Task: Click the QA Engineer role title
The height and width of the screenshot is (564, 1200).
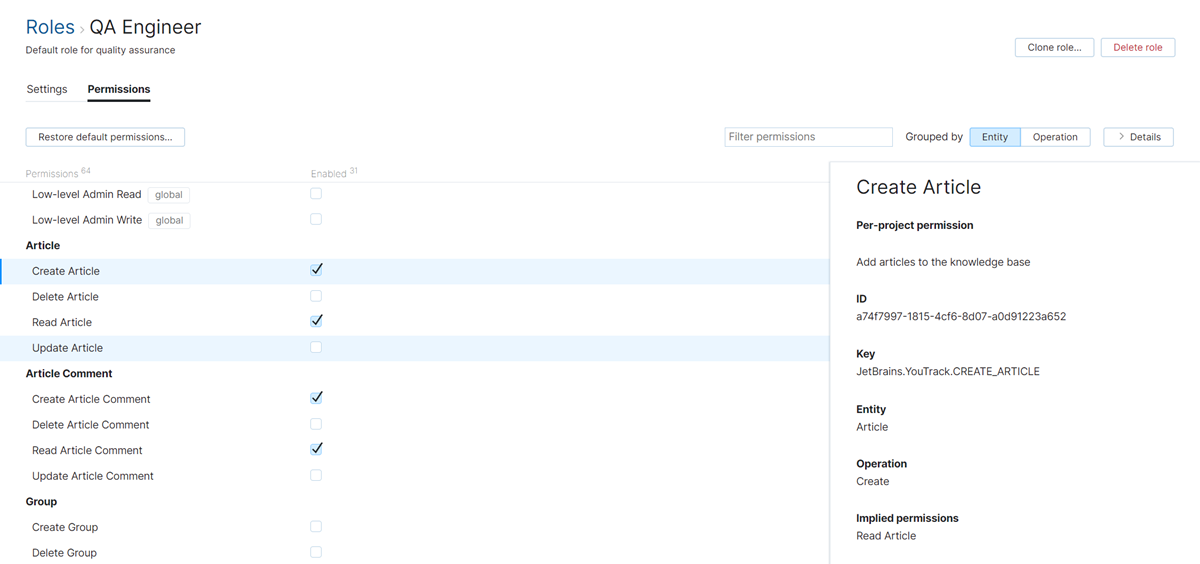Action: [x=145, y=28]
